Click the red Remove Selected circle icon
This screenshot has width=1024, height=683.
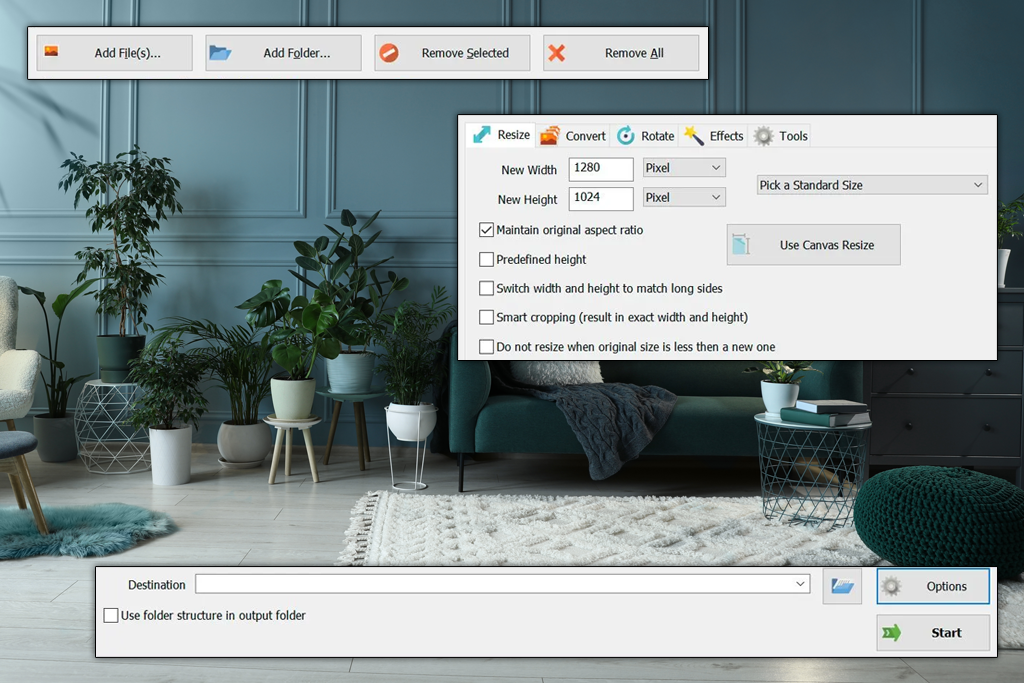pyautogui.click(x=389, y=53)
